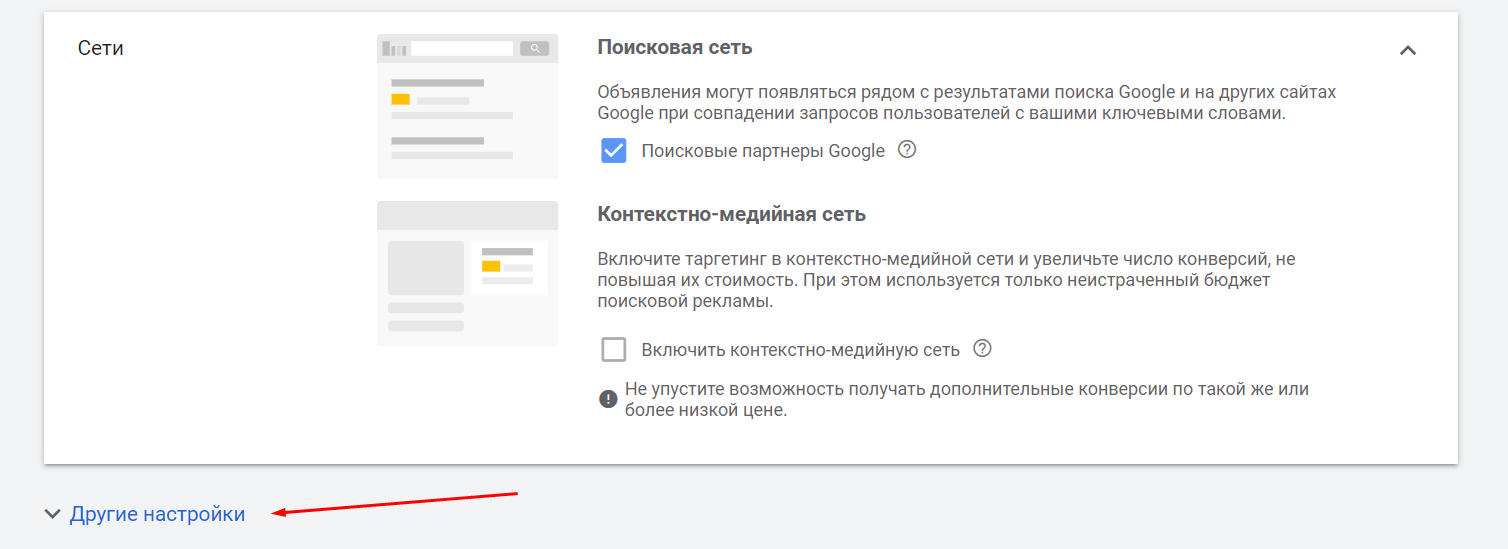Image resolution: width=1508 pixels, height=549 pixels.
Task: Select the Сети section title
Action: [x=100, y=48]
